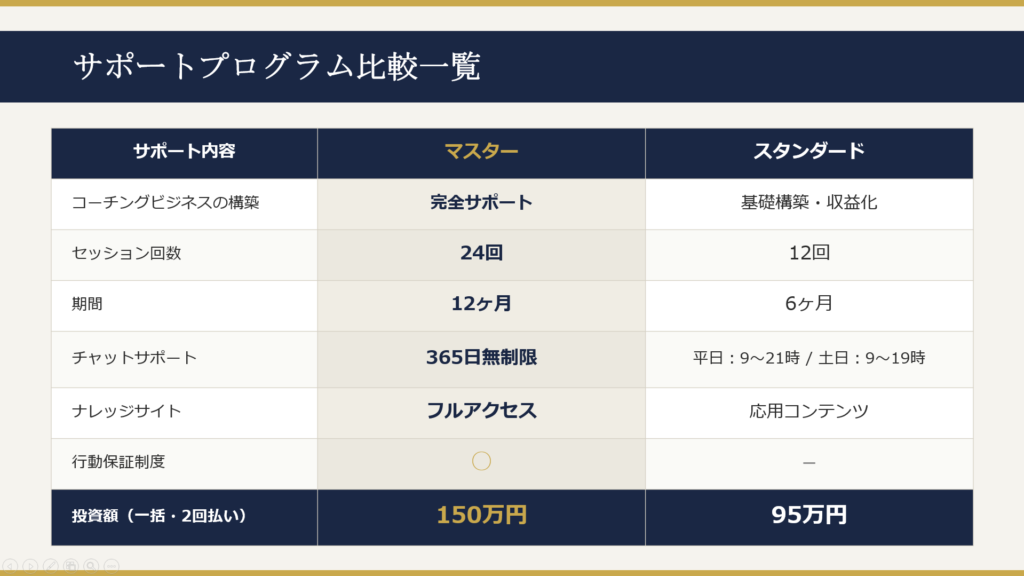
Task: Select the 24回 session count cell
Action: click(x=481, y=254)
